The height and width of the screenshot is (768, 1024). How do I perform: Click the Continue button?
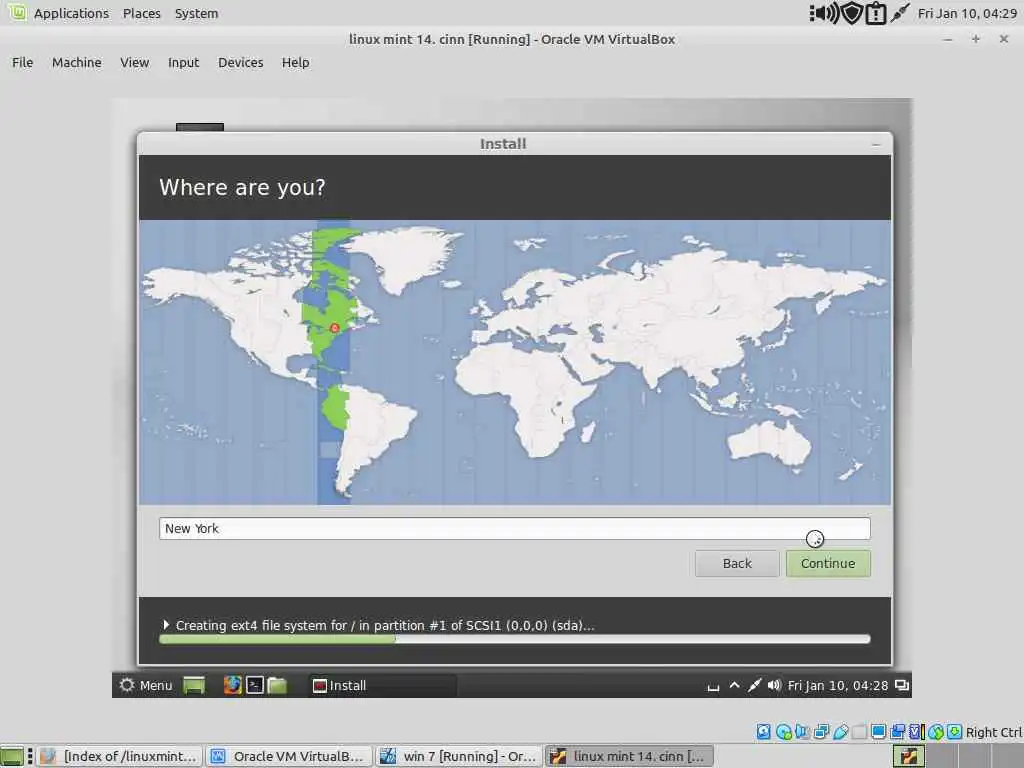tap(828, 564)
